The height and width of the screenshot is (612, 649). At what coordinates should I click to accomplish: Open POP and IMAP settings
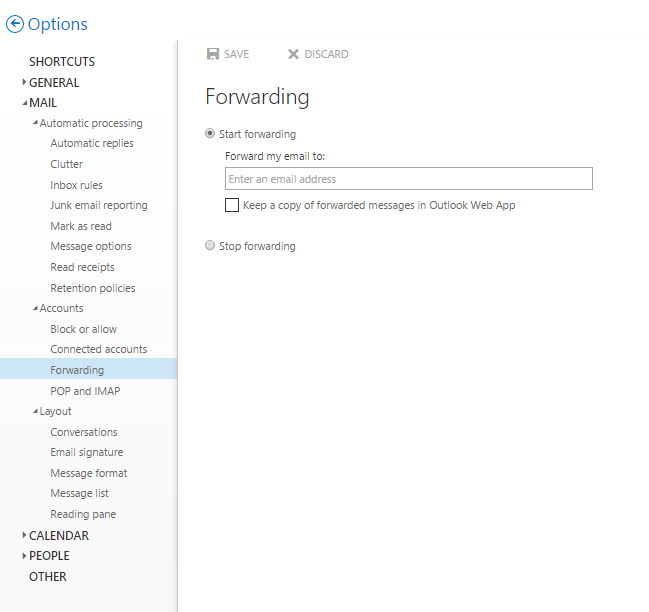pyautogui.click(x=85, y=391)
